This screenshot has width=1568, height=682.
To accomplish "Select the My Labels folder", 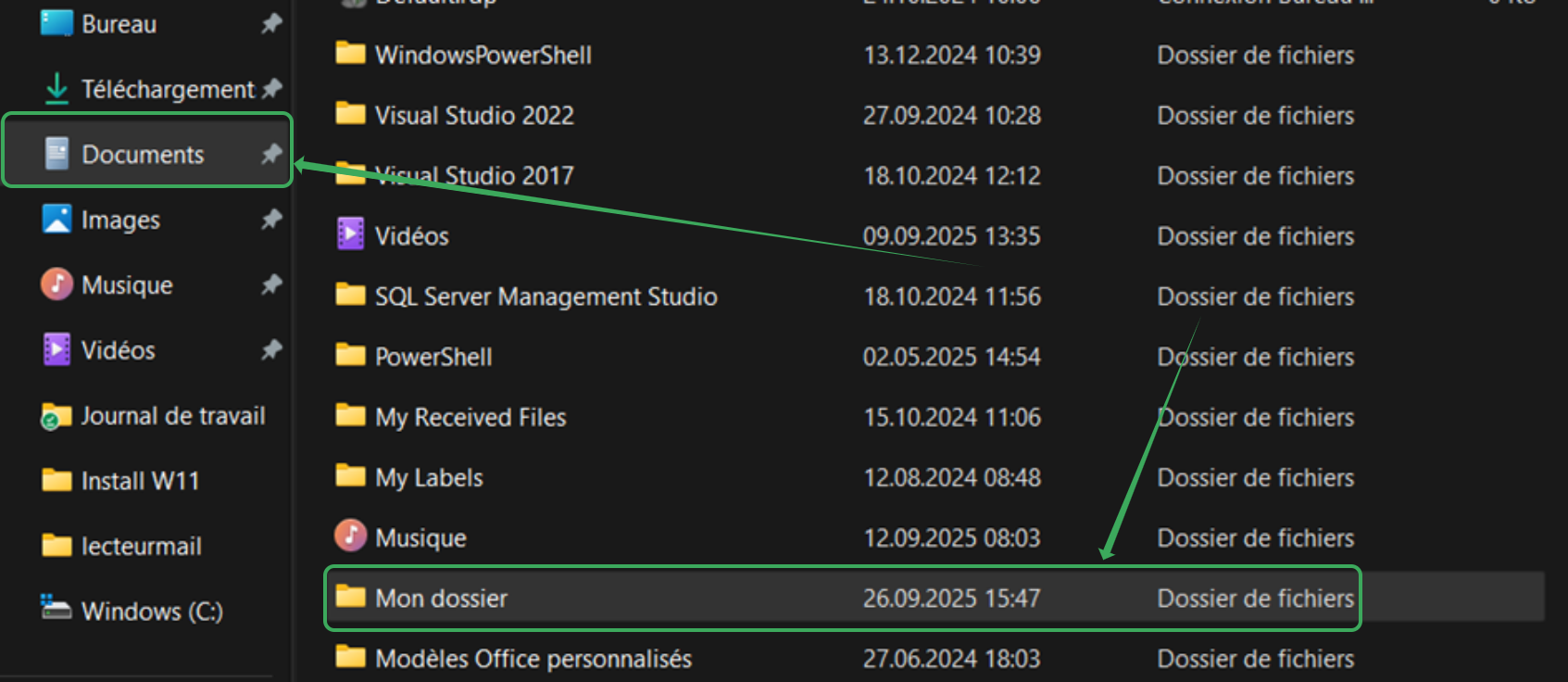I will click(935, 477).
